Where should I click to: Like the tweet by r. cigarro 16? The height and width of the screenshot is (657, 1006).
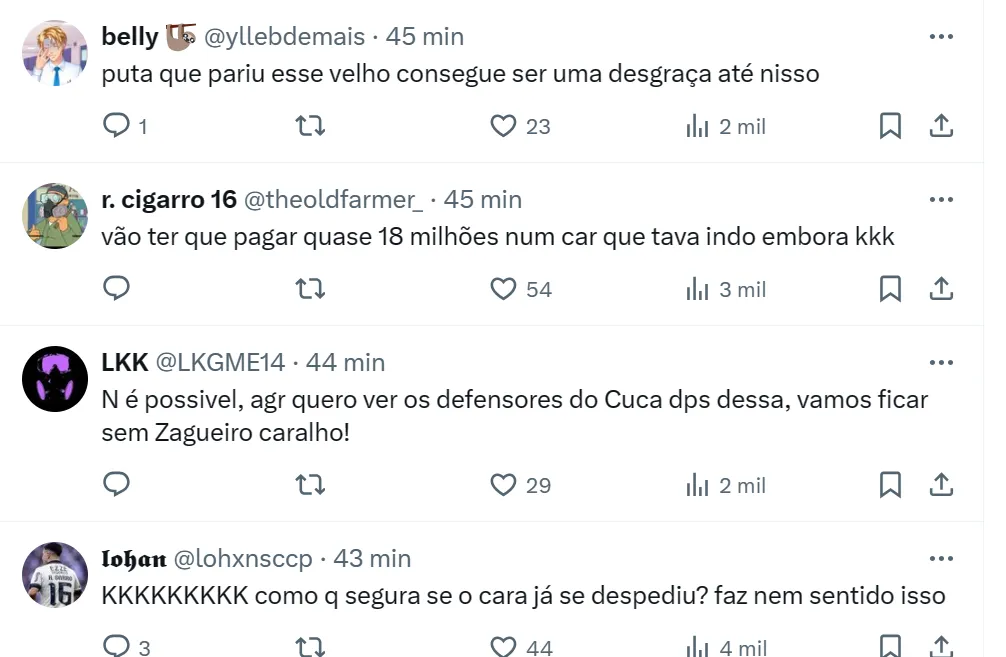coord(503,289)
